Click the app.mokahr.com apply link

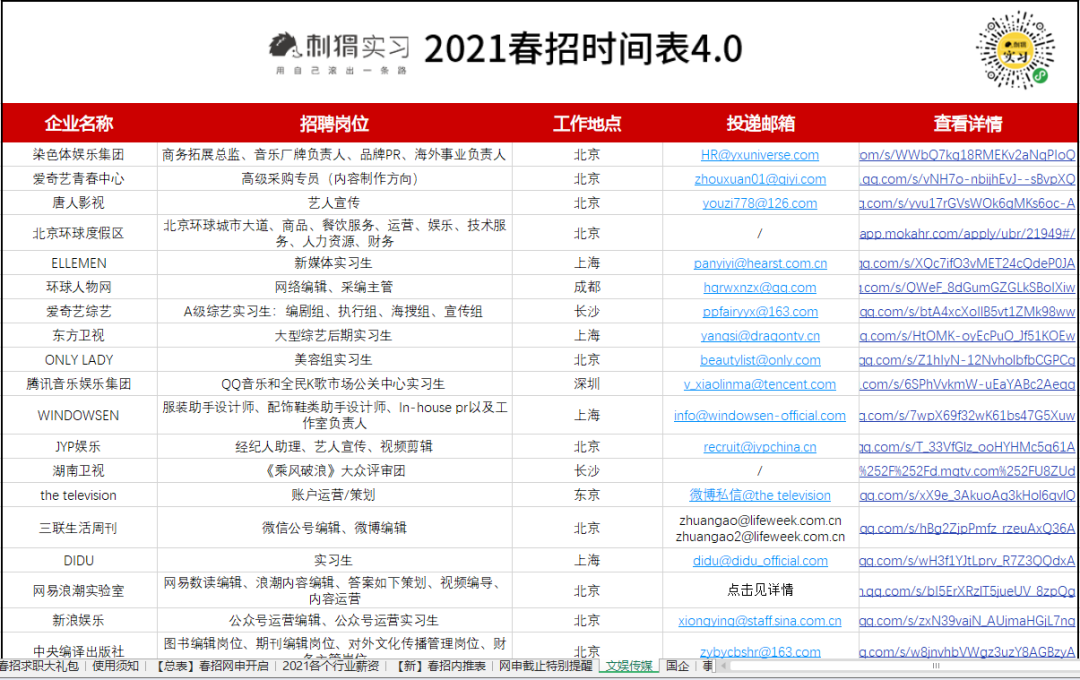click(x=967, y=234)
